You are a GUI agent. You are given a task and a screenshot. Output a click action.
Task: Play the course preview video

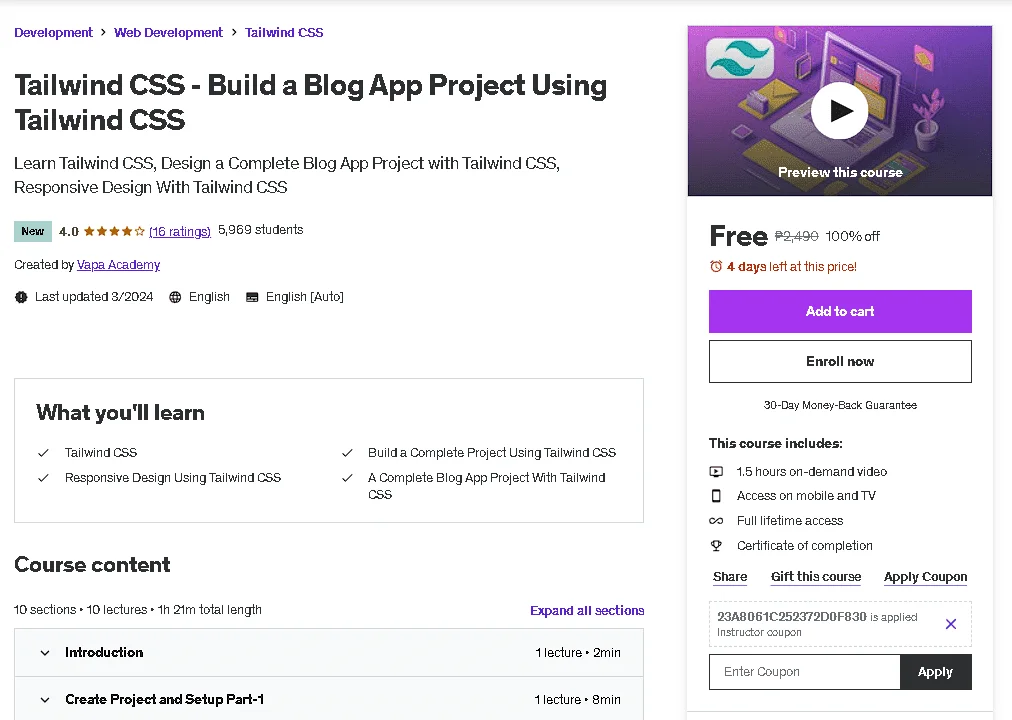click(840, 110)
